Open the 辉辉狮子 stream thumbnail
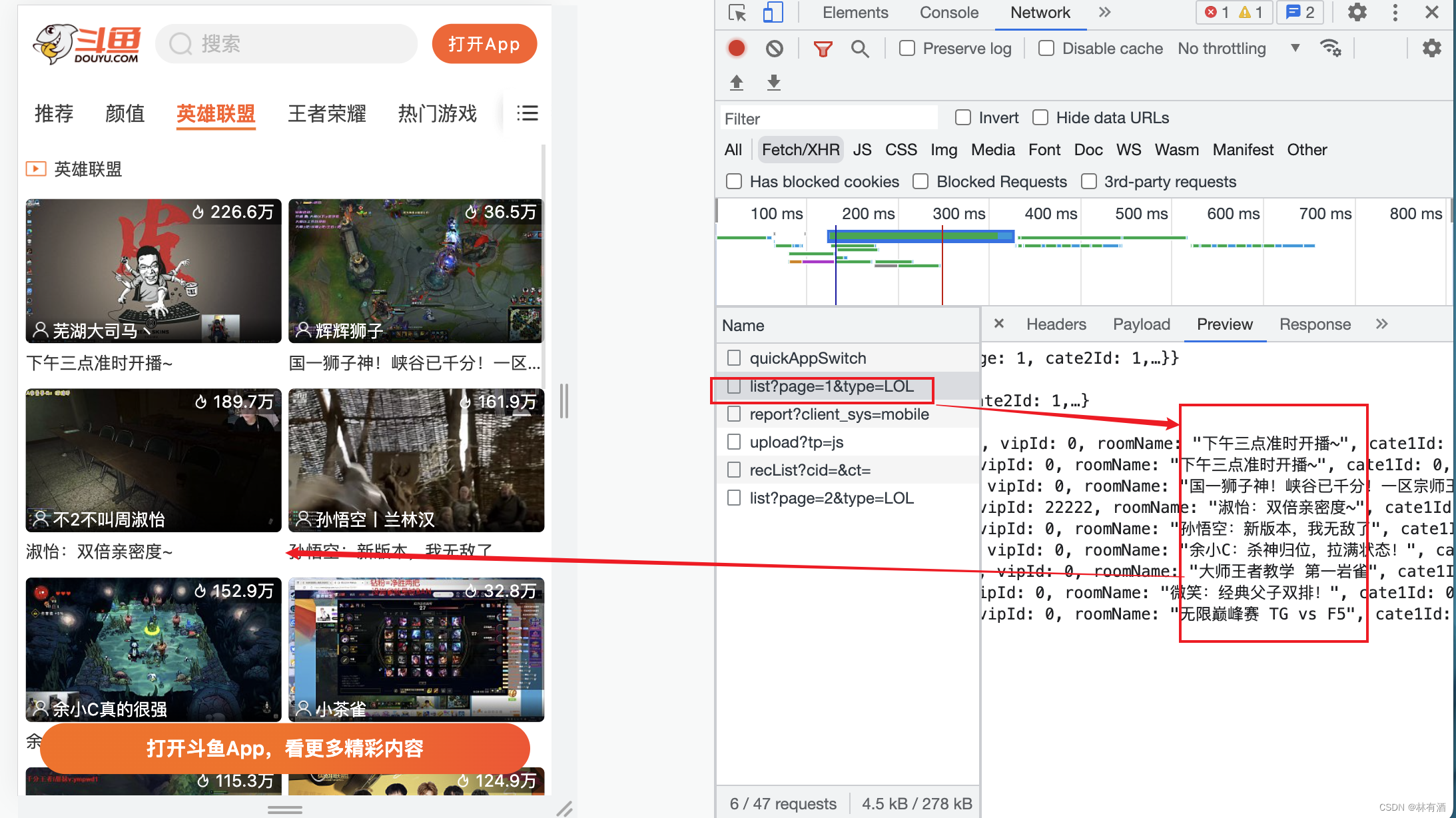 416,270
